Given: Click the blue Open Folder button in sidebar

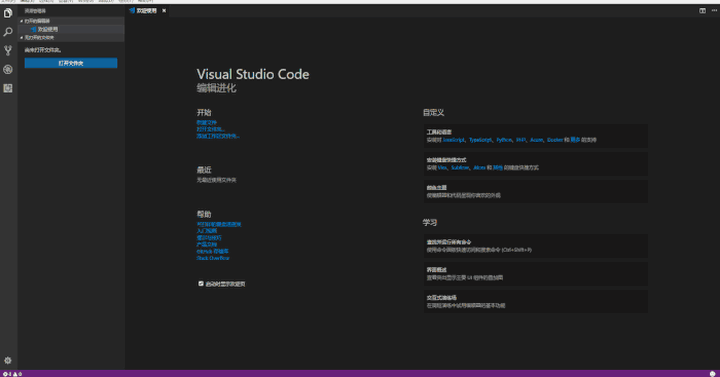Looking at the screenshot, I should [71, 63].
